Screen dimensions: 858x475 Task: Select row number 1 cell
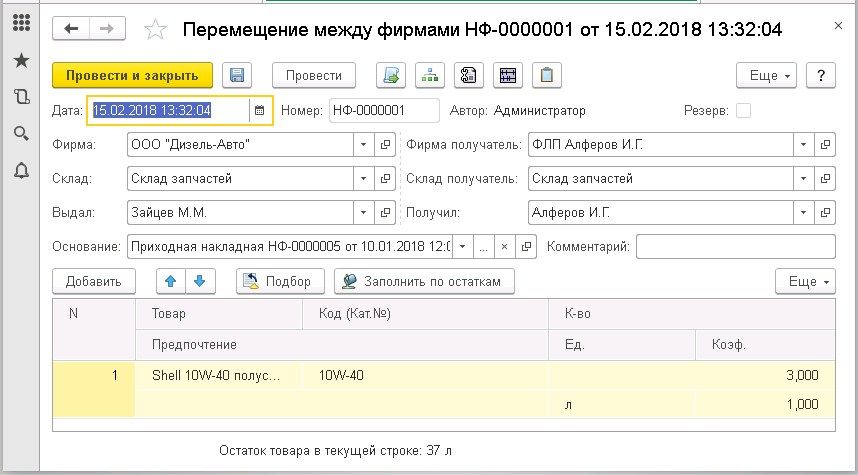click(94, 389)
